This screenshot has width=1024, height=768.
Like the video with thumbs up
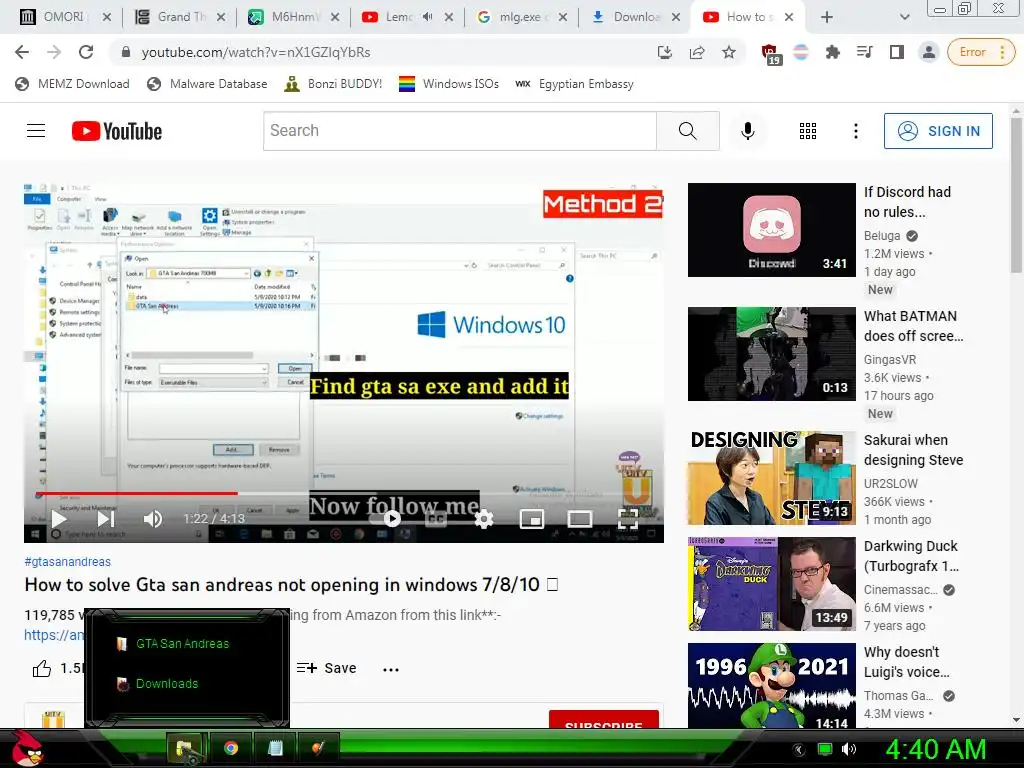(42, 668)
